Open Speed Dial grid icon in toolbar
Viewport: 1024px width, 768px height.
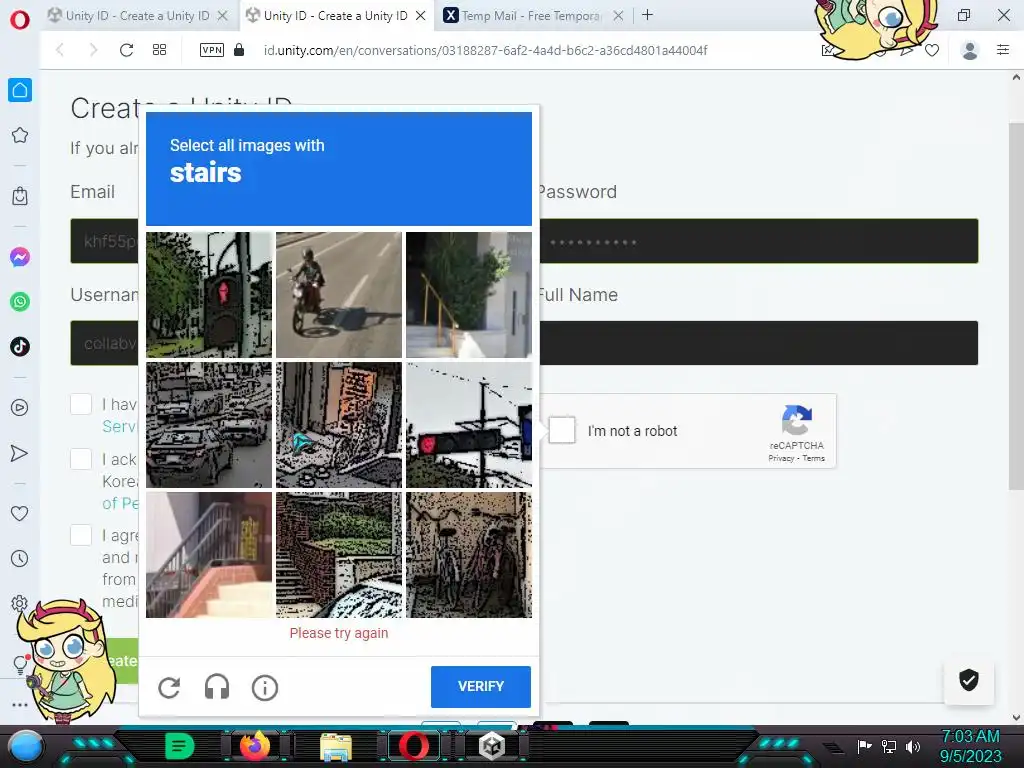click(x=159, y=50)
